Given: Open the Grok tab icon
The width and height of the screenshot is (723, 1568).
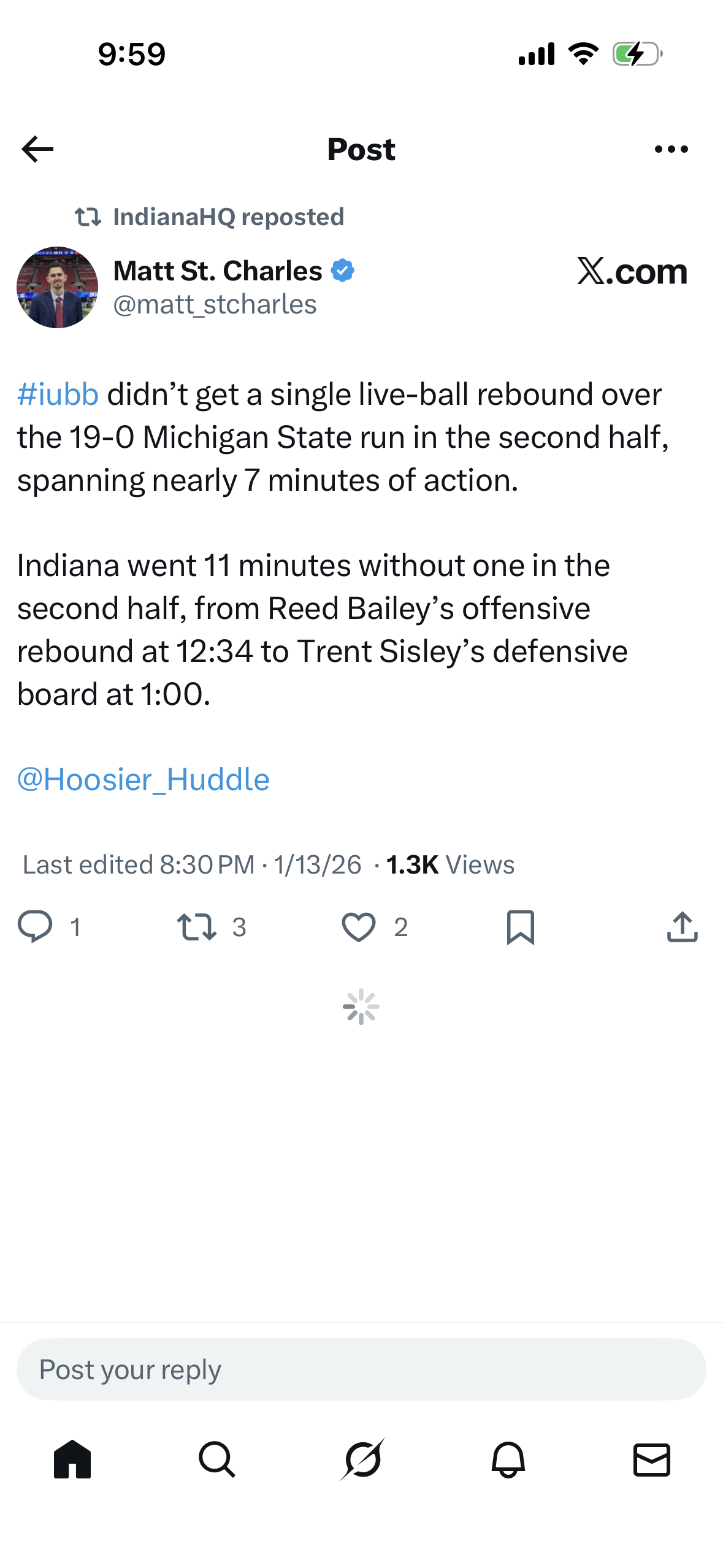Looking at the screenshot, I should 362,1459.
